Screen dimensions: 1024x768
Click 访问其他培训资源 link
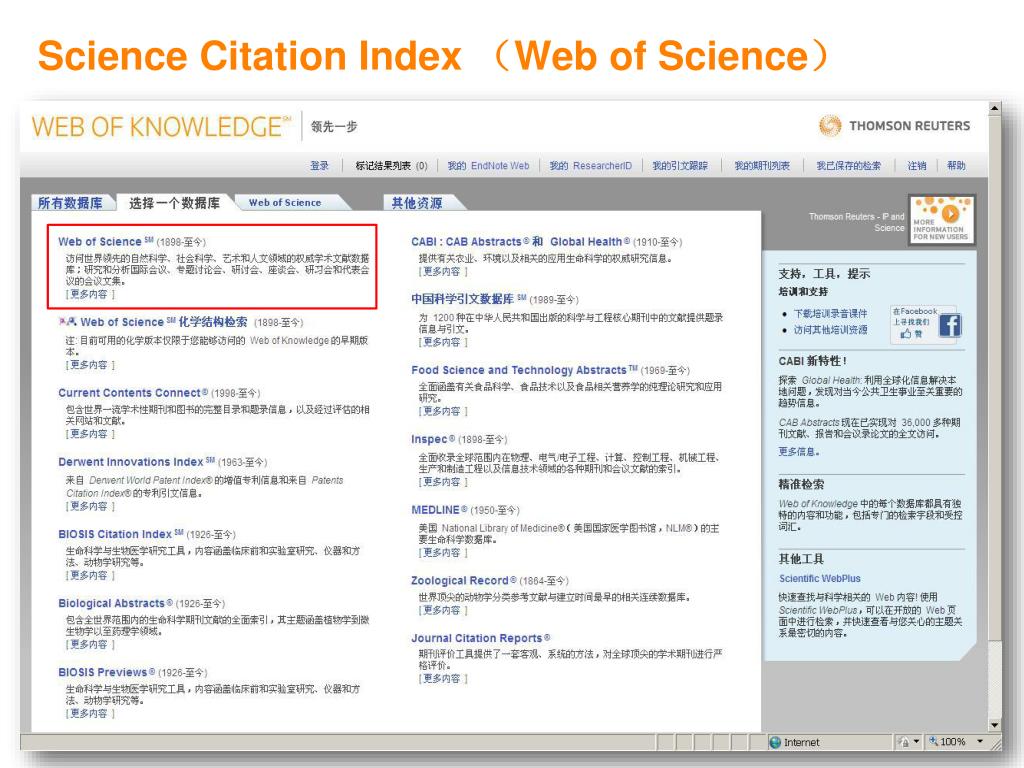tap(831, 330)
